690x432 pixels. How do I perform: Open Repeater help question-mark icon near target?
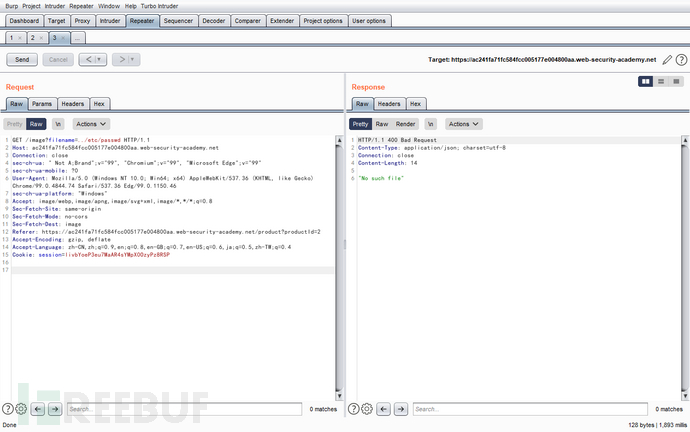(x=681, y=60)
